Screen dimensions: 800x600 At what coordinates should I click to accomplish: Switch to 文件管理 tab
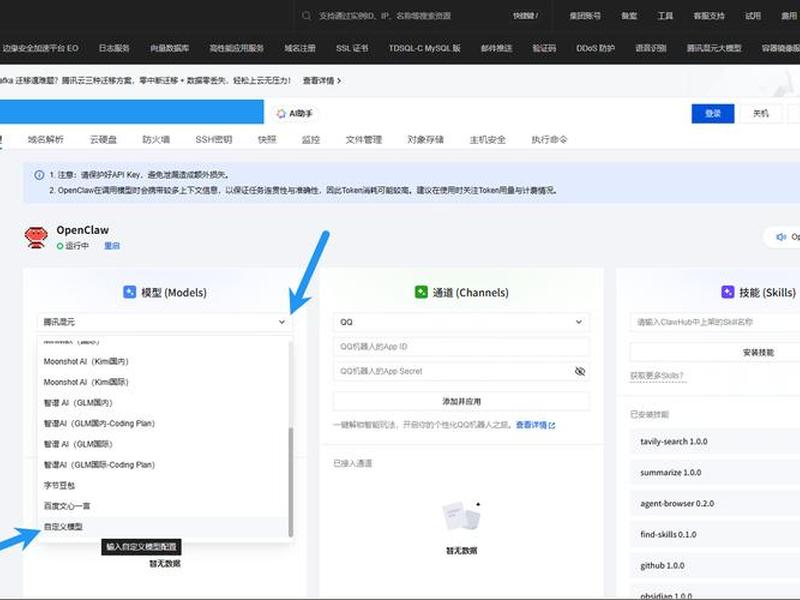363,139
